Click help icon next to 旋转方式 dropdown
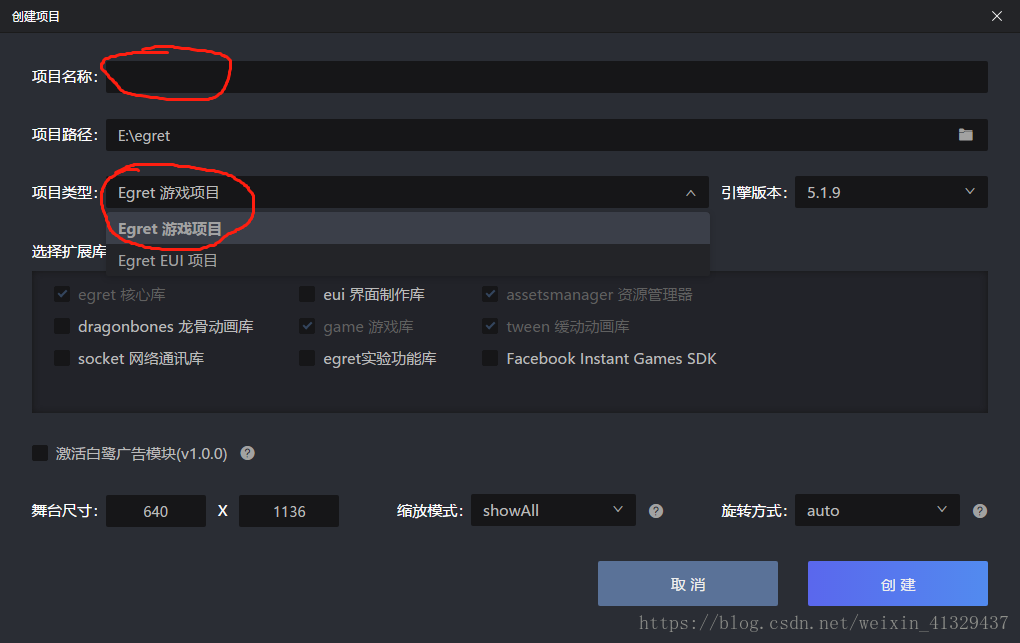The width and height of the screenshot is (1020, 643). [980, 511]
